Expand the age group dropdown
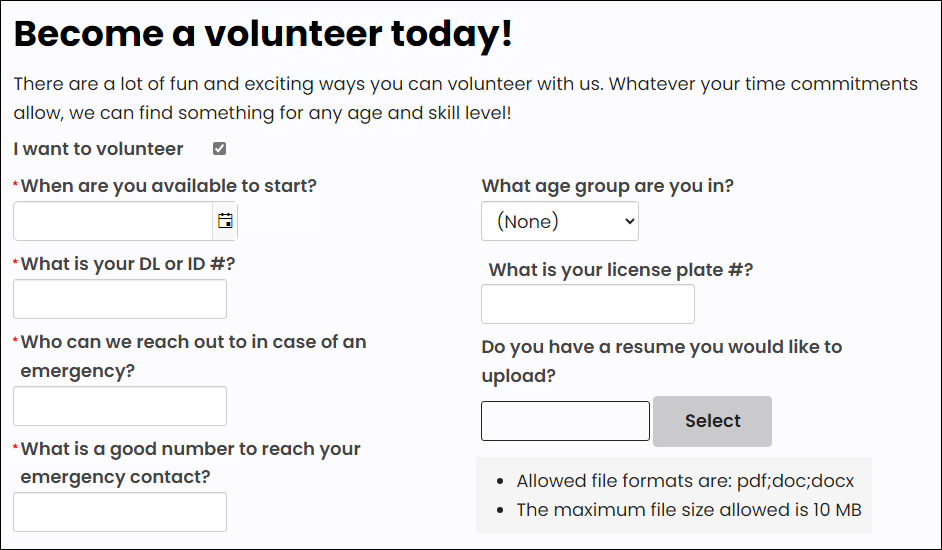942x550 pixels. pyautogui.click(x=559, y=221)
